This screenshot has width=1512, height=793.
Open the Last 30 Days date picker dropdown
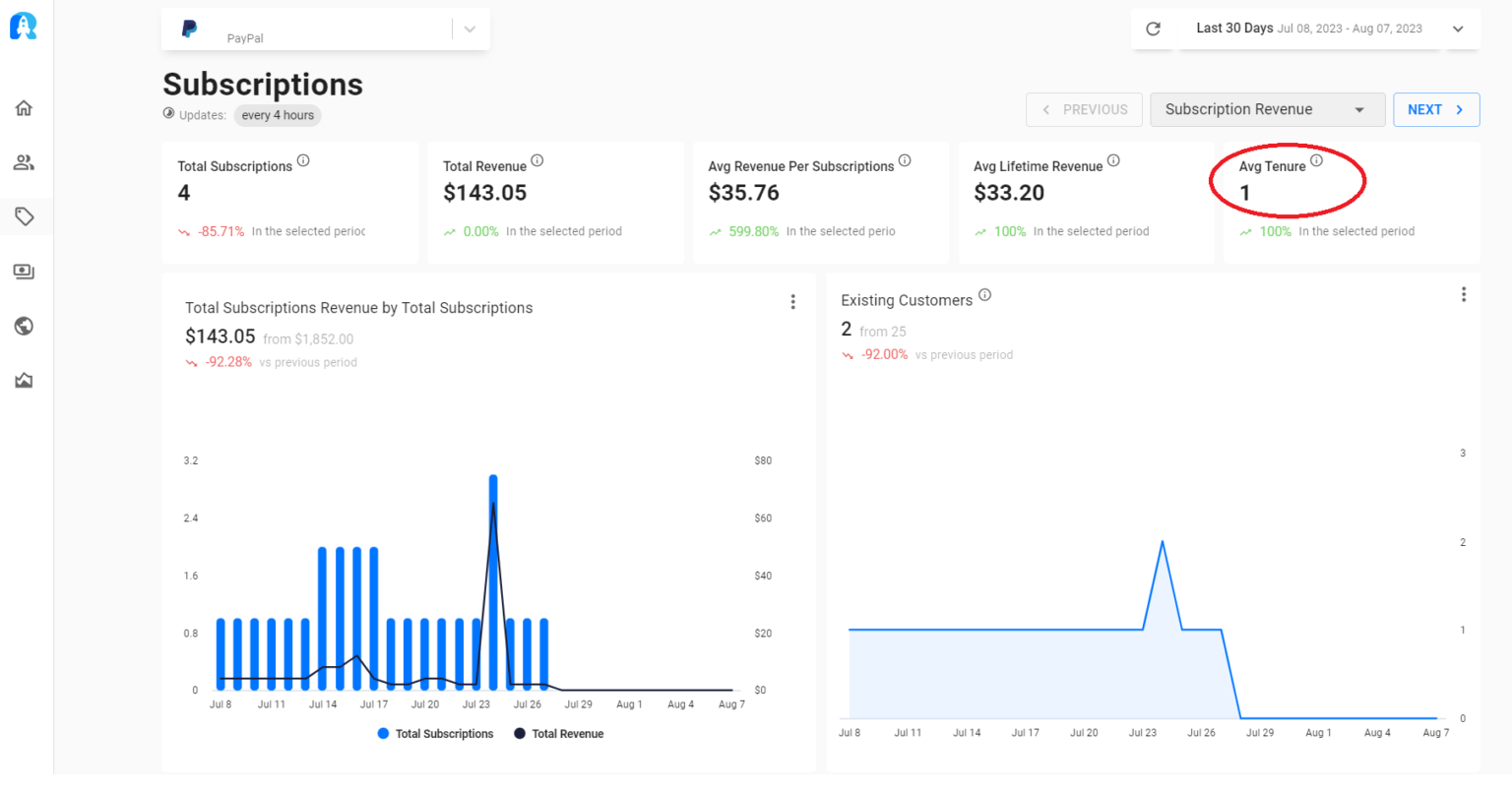[1458, 29]
